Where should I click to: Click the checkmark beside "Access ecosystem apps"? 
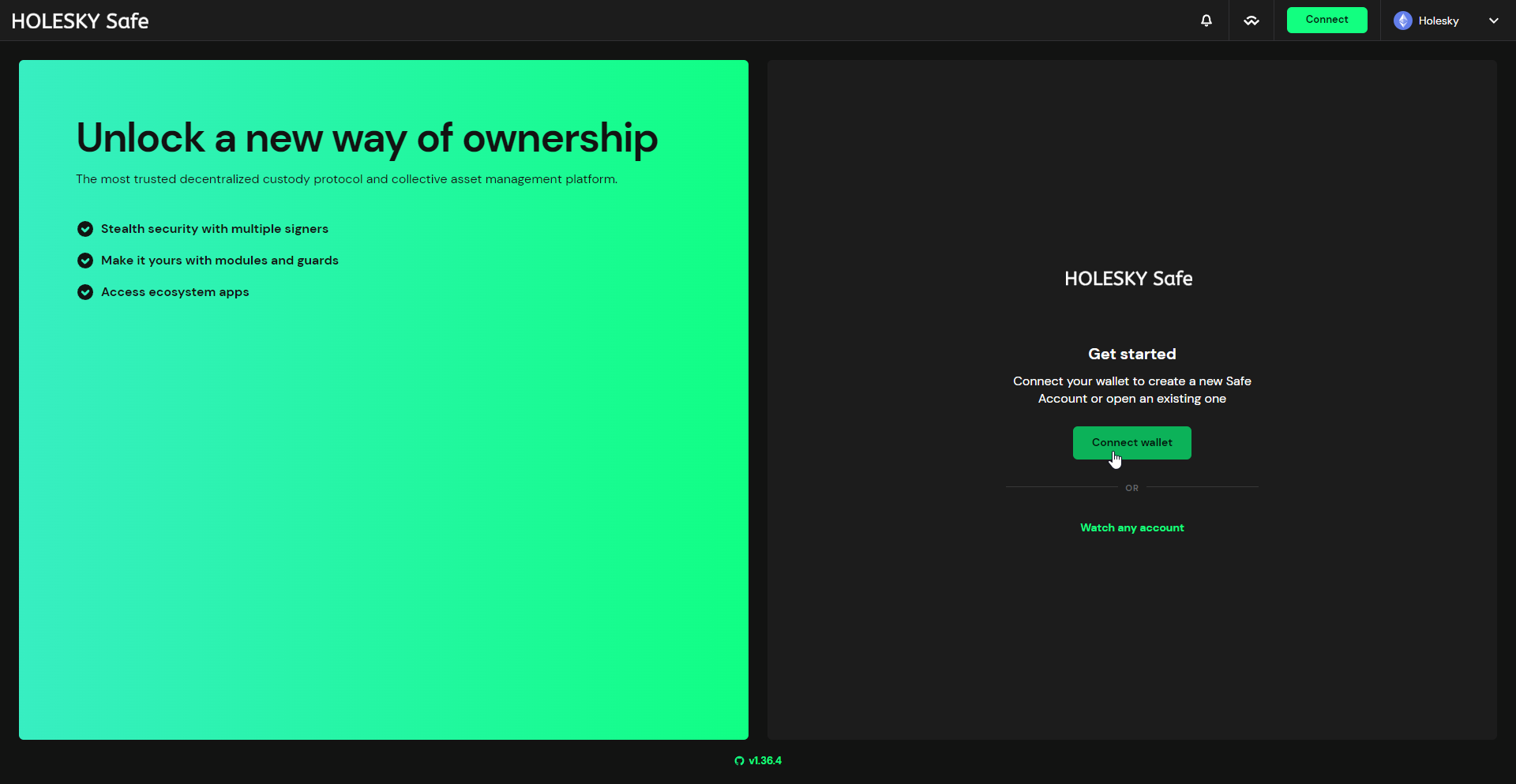(x=84, y=292)
